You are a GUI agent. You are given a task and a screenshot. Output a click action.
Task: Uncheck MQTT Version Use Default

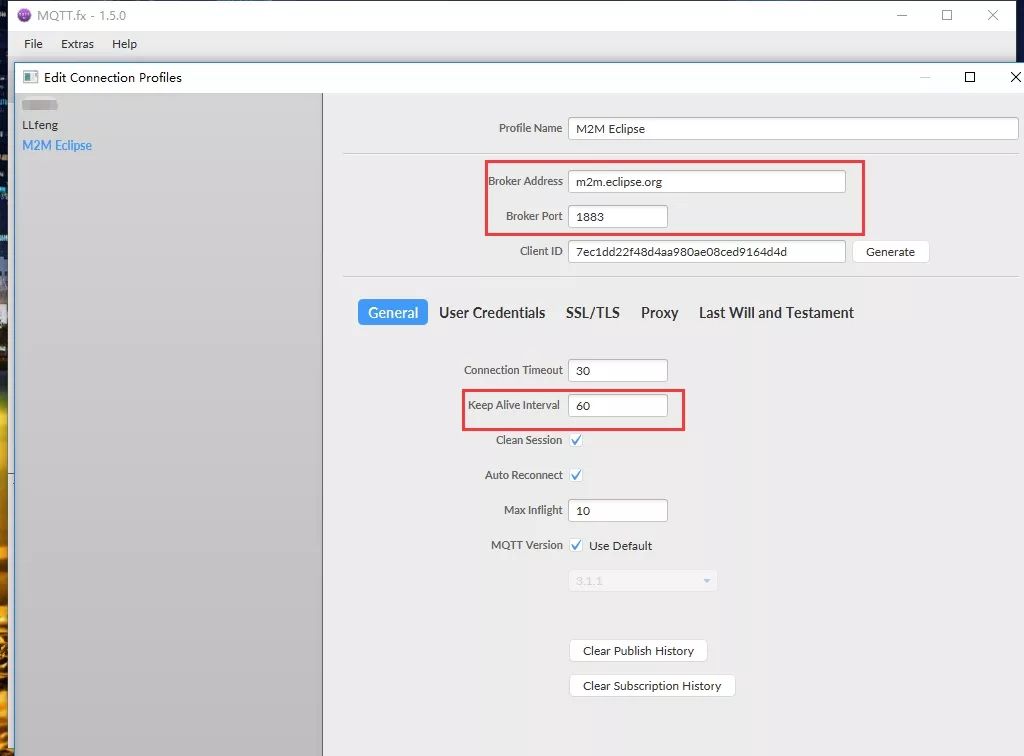tap(576, 545)
